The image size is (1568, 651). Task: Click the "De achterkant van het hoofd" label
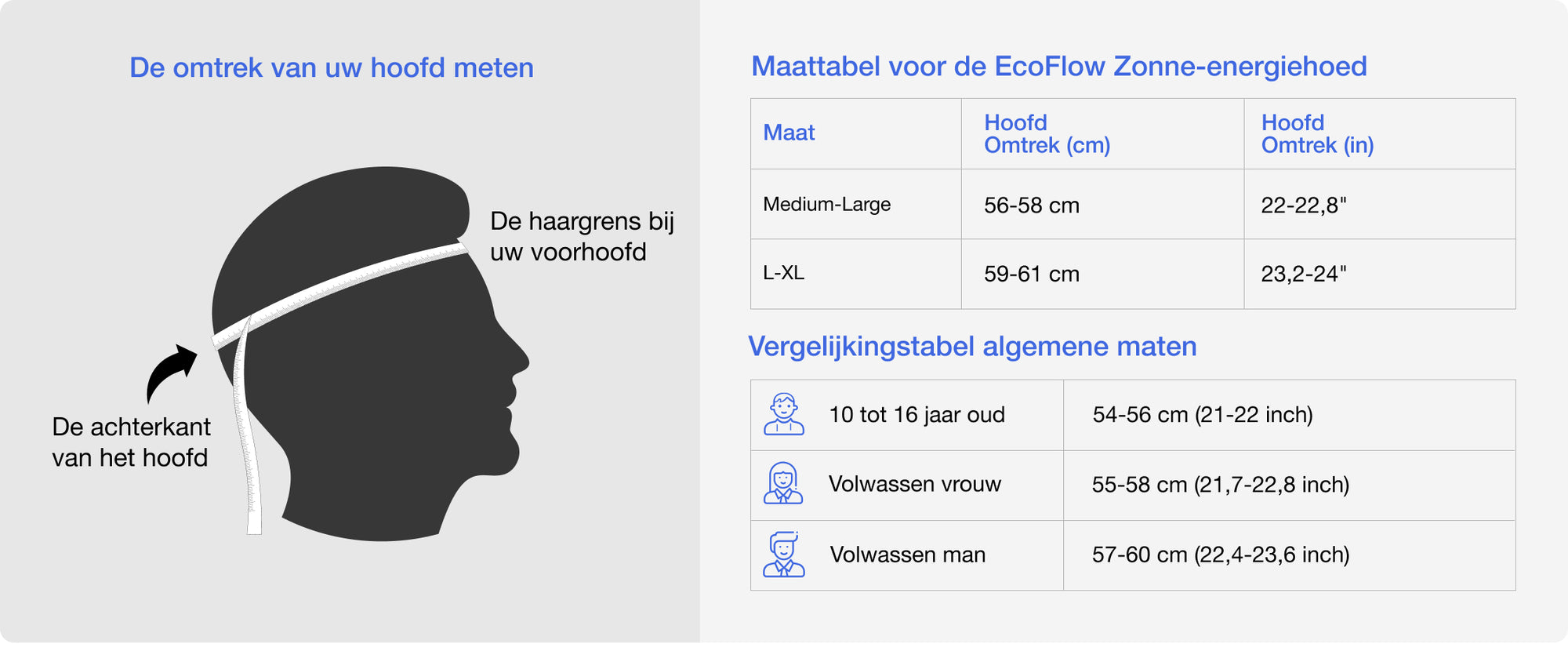click(x=131, y=442)
